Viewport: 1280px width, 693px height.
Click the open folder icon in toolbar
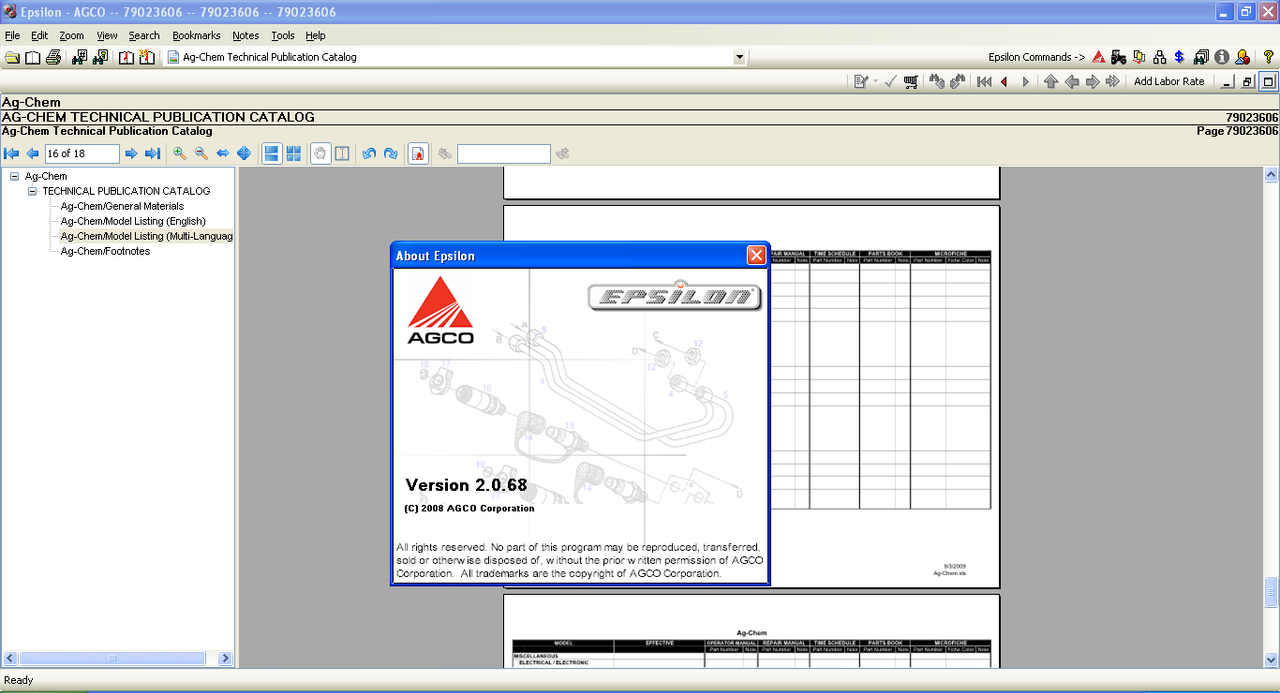click(12, 57)
